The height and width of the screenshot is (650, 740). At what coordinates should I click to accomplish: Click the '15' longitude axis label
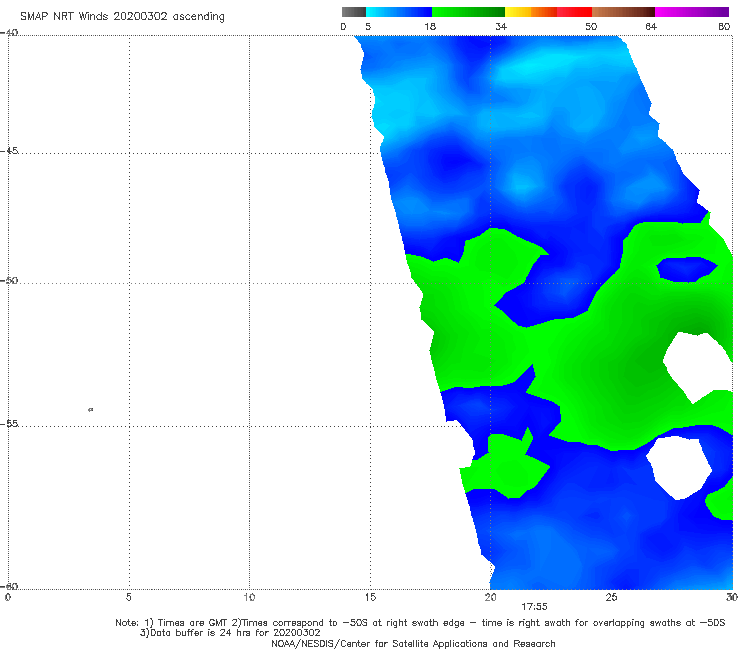(x=370, y=598)
